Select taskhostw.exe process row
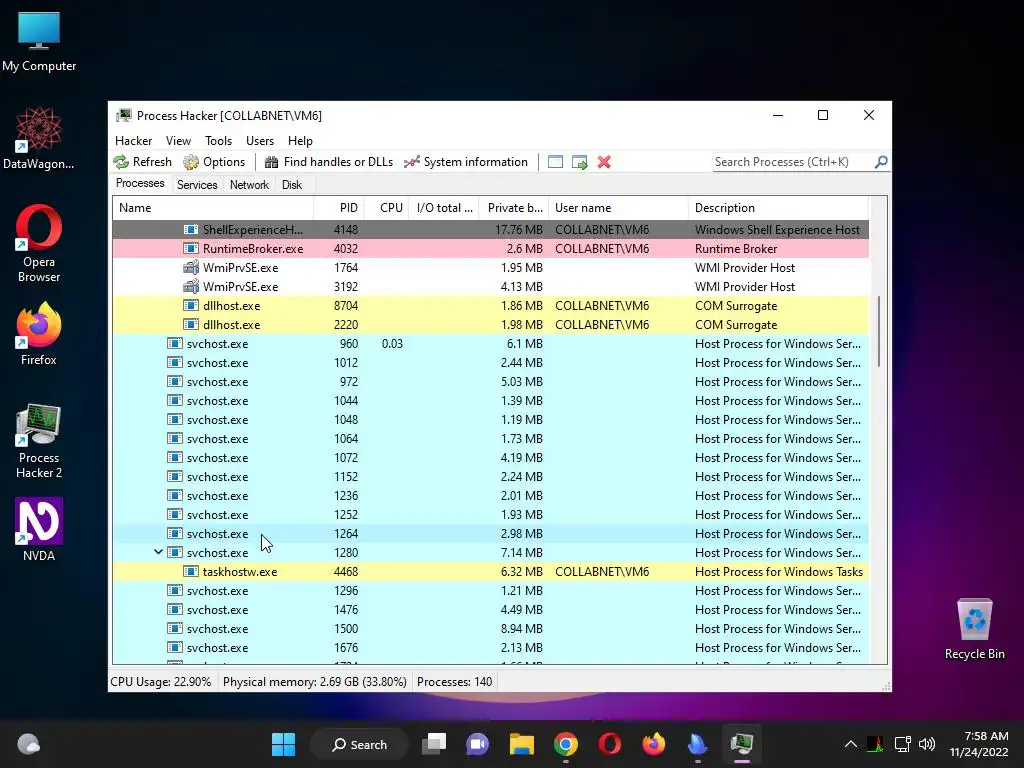Screen dimensions: 1024x768 [x=490, y=571]
